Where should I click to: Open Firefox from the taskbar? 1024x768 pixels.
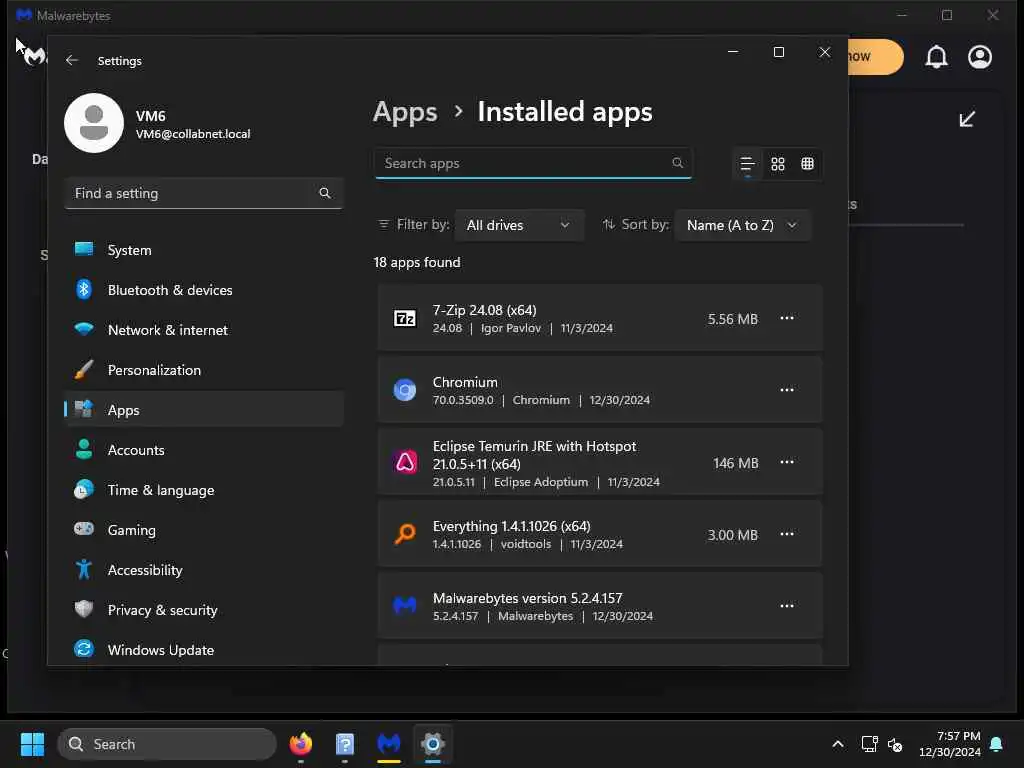(301, 744)
